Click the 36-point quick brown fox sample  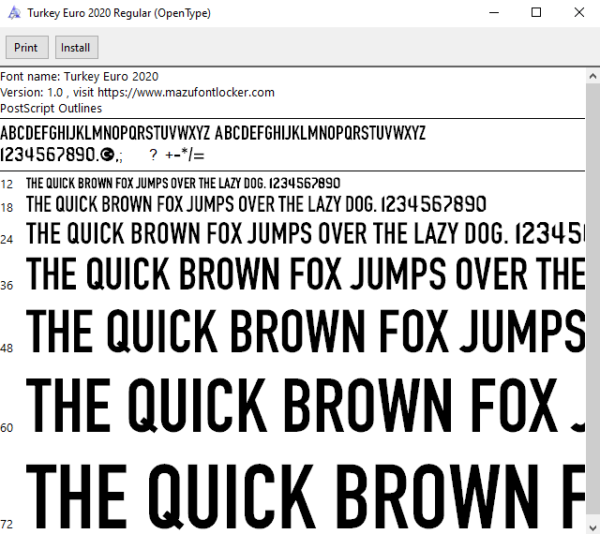305,274
